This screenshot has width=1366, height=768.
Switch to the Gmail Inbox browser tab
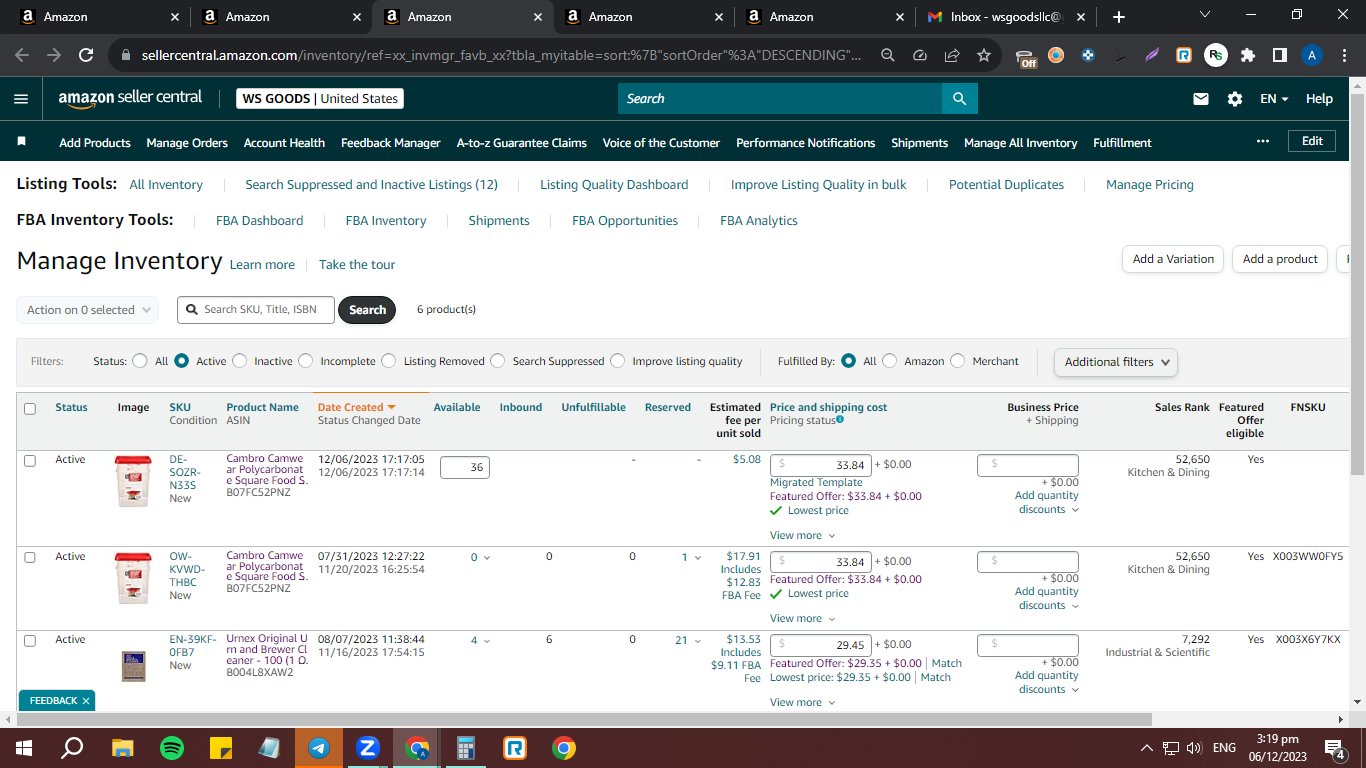point(1005,17)
